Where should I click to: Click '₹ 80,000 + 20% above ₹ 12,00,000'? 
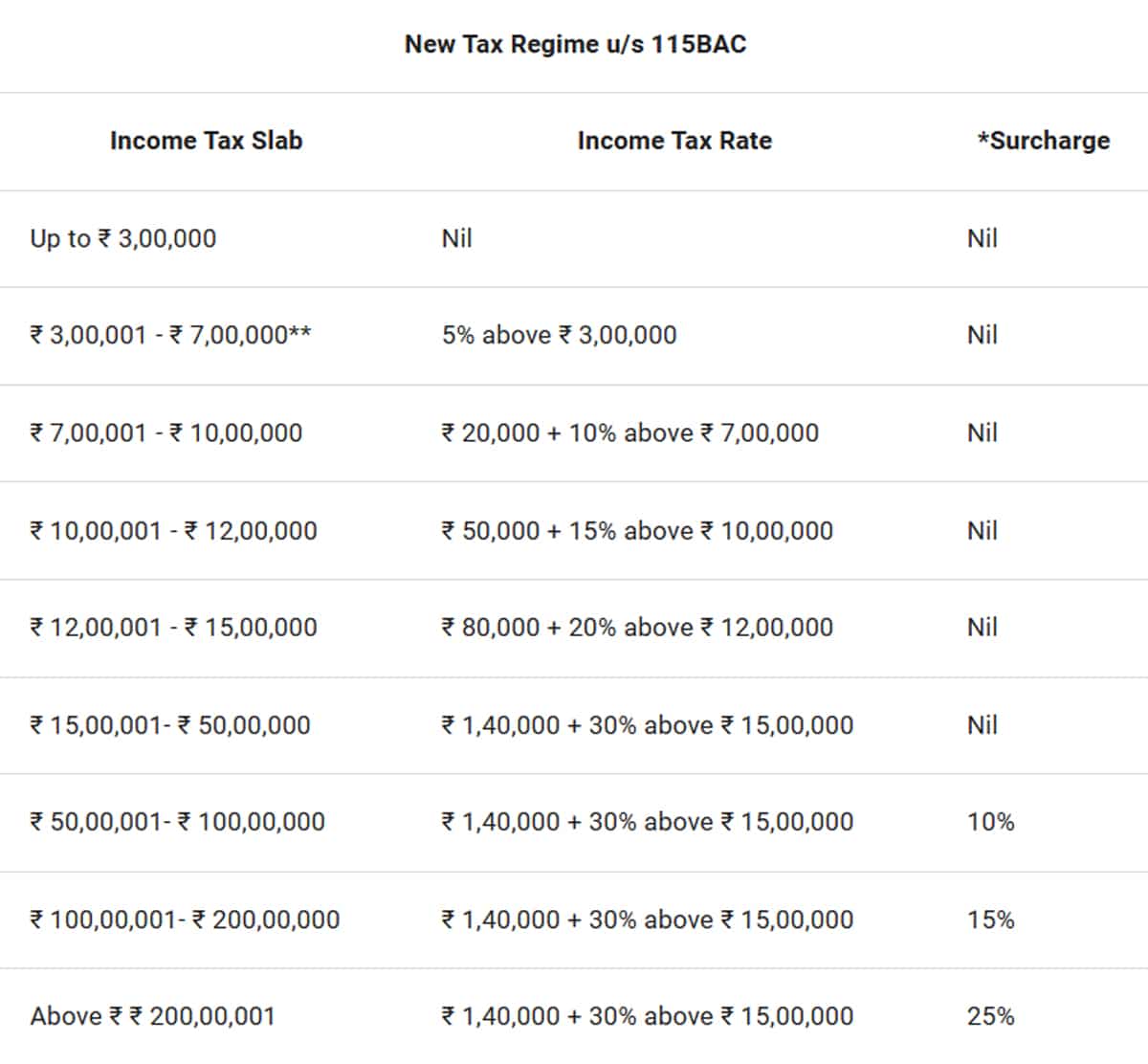pyautogui.click(x=637, y=628)
